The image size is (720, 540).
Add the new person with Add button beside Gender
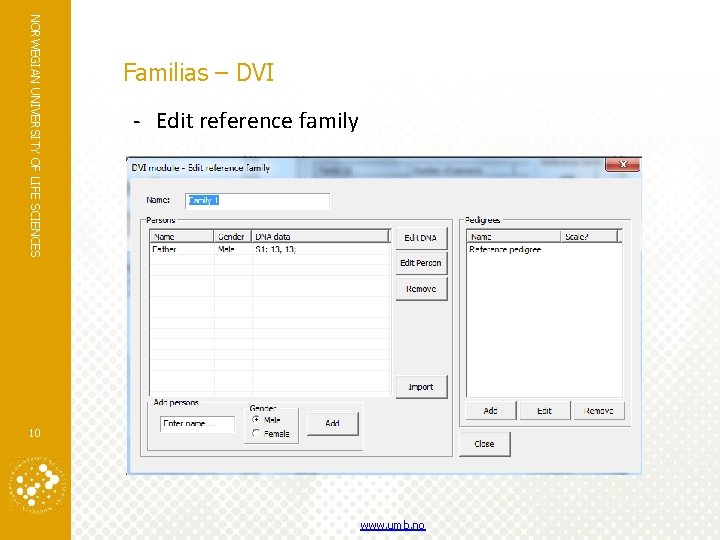(x=332, y=423)
